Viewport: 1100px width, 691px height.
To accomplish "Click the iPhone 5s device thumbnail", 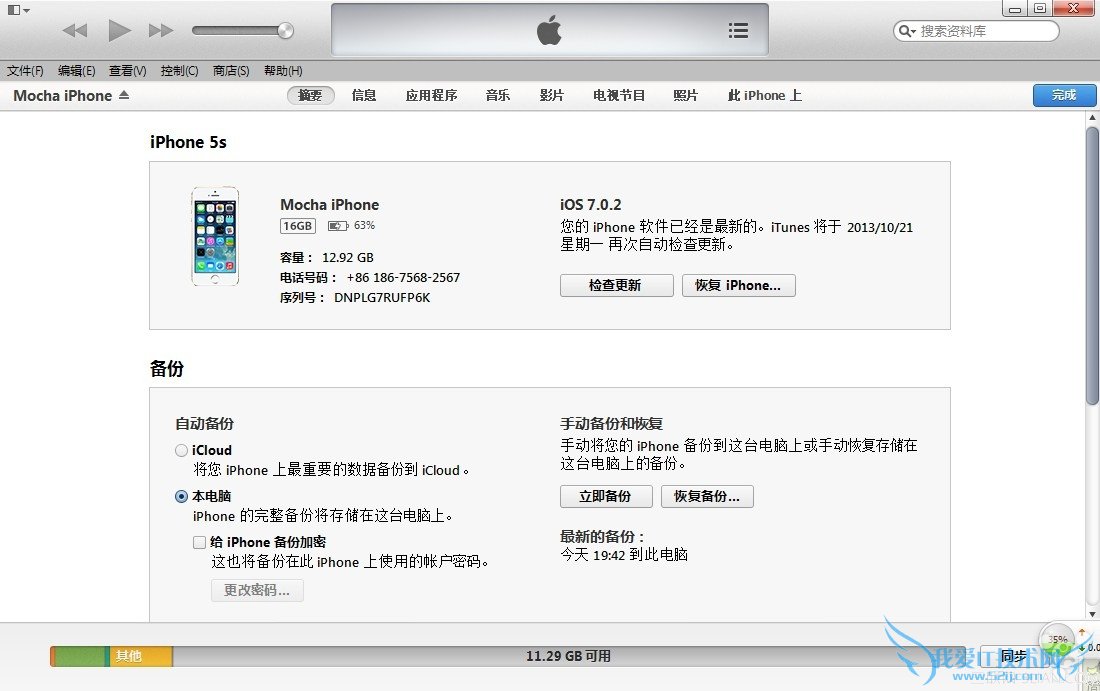I will [x=215, y=236].
